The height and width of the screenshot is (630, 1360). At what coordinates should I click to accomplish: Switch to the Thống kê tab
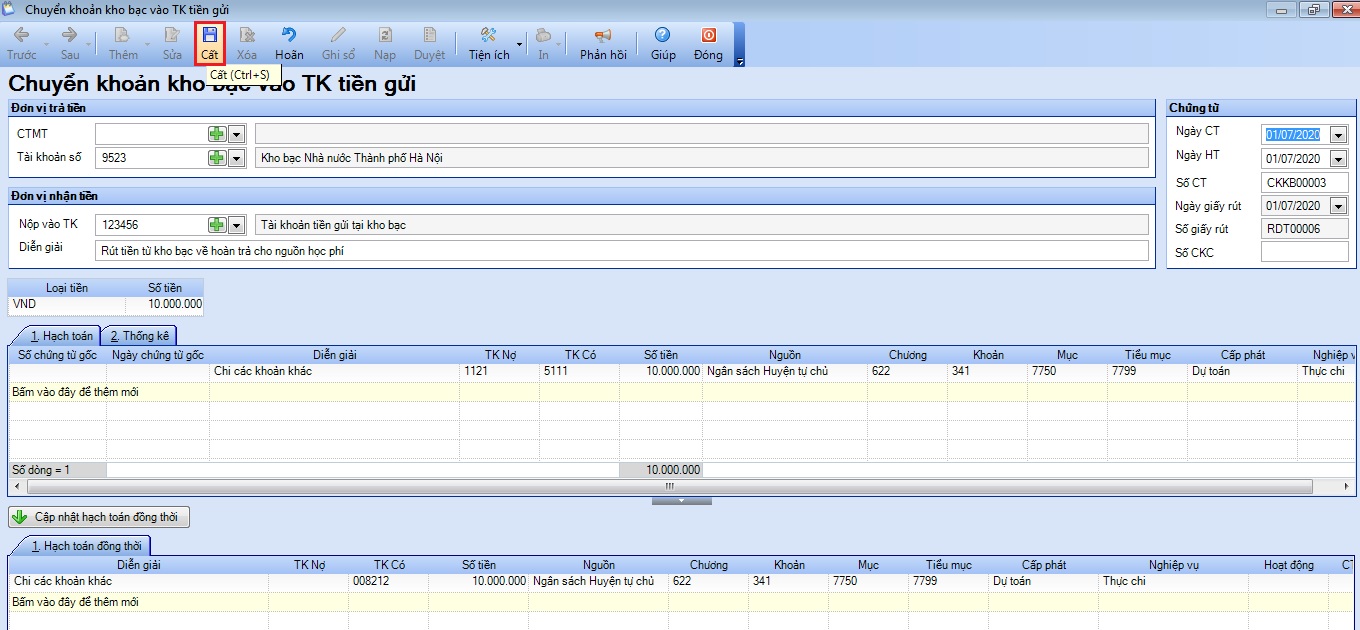(x=139, y=336)
